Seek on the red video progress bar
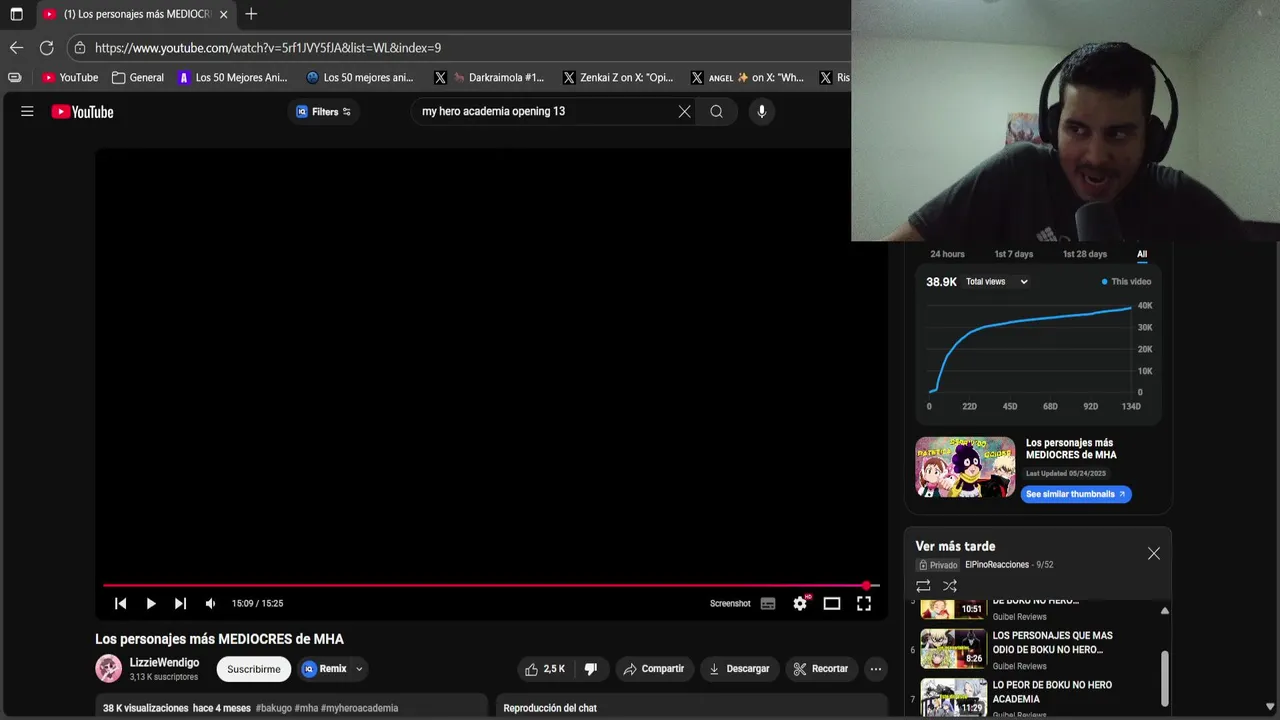The width and height of the screenshot is (1280, 720). click(491, 585)
